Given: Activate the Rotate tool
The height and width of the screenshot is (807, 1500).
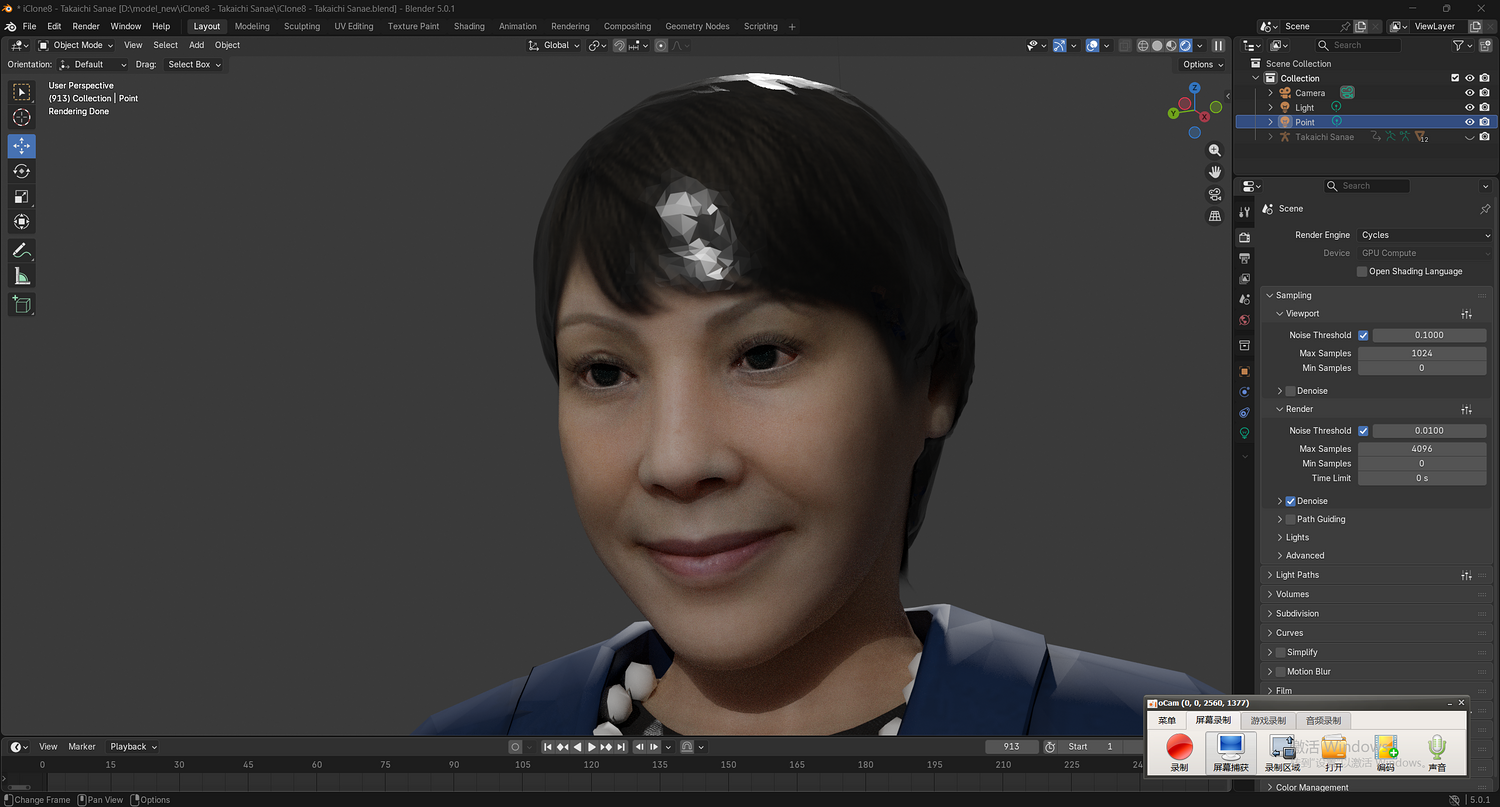Looking at the screenshot, I should point(22,171).
